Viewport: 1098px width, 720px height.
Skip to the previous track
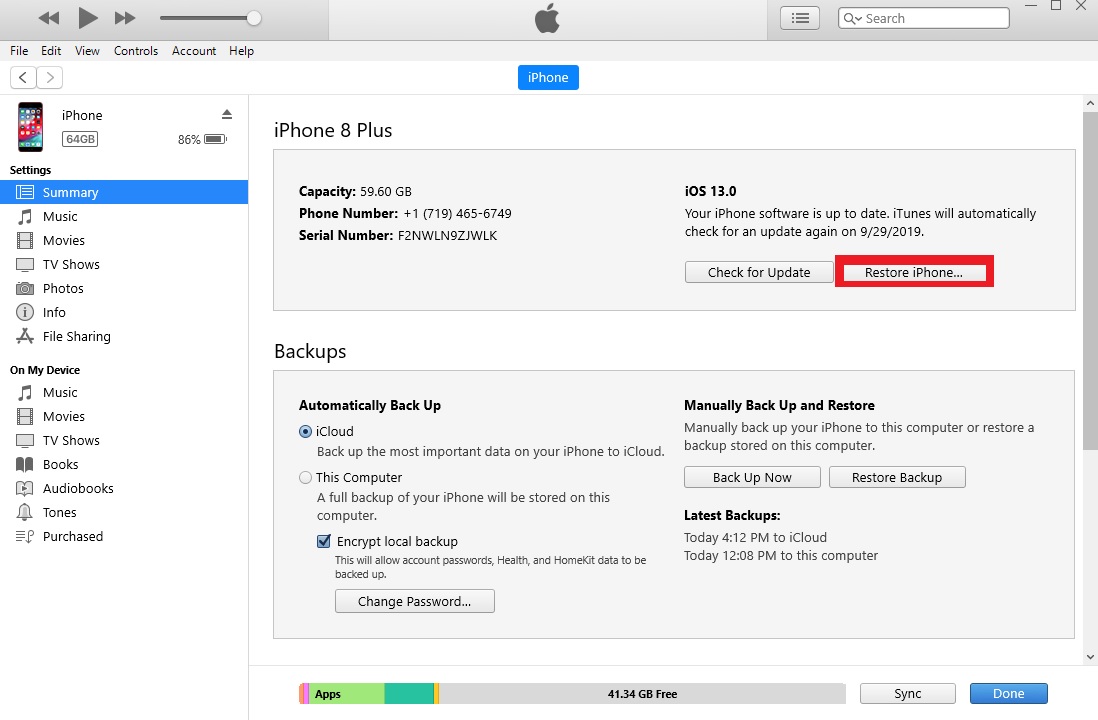tap(48, 18)
